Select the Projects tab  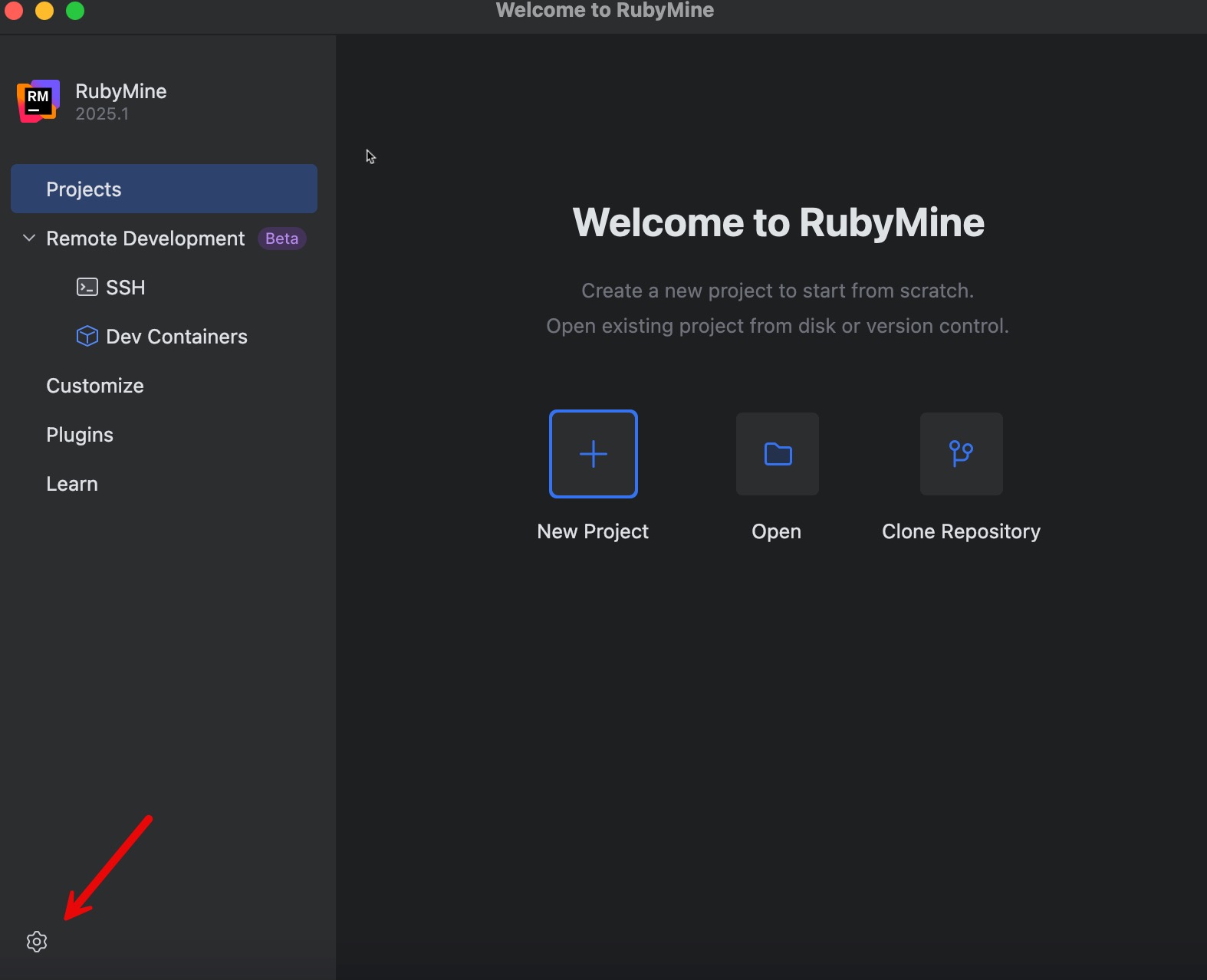point(163,189)
